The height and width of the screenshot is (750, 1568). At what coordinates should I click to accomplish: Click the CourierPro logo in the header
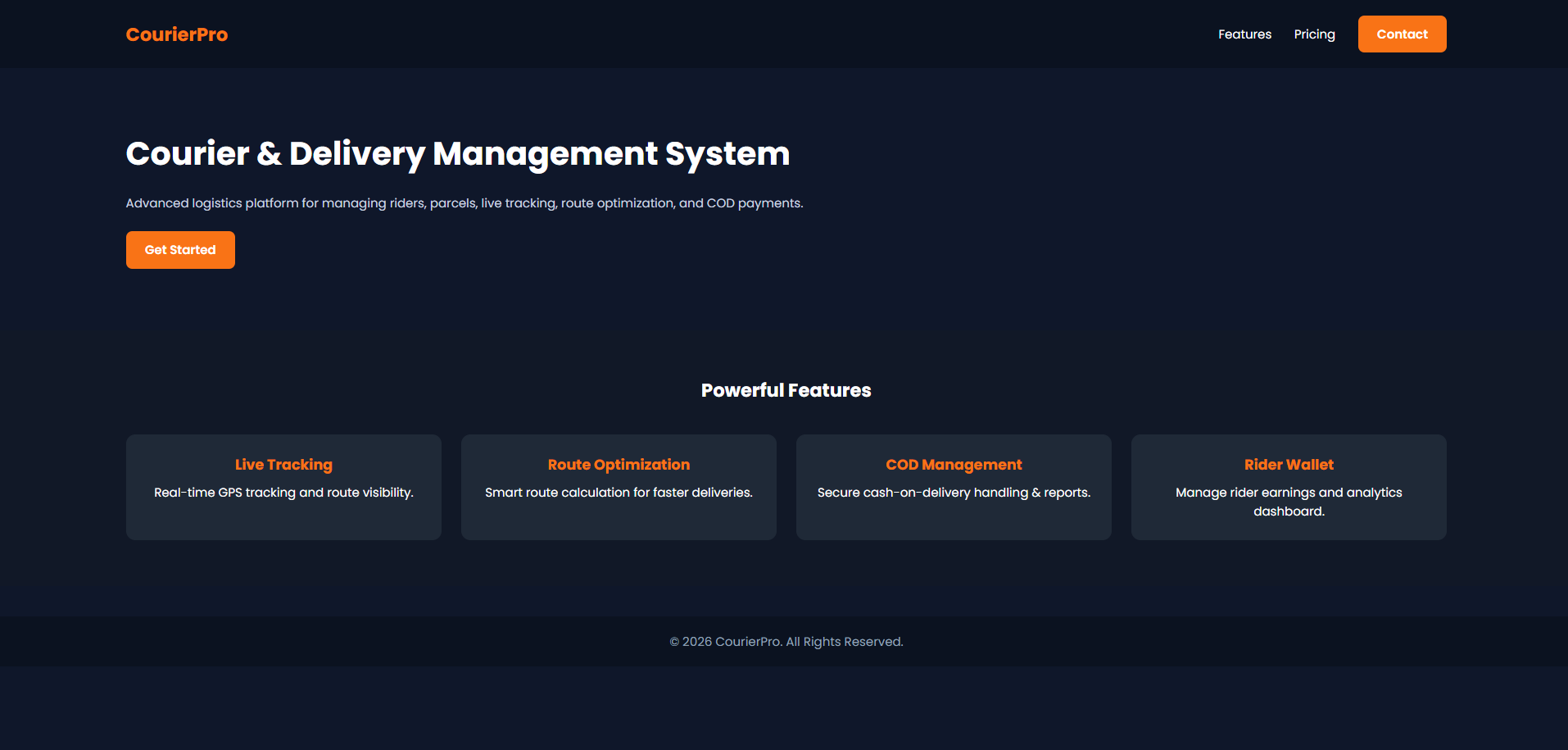click(176, 34)
